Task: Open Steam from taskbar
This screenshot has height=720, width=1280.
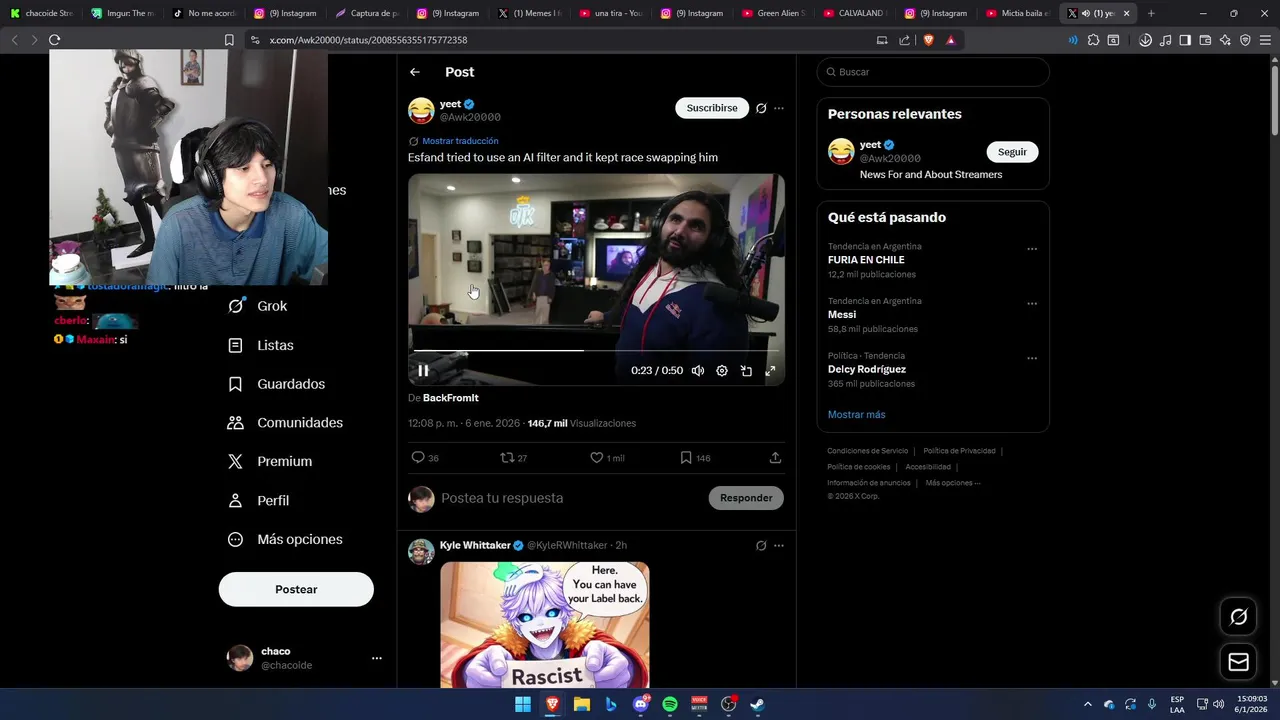Action: coord(757,704)
